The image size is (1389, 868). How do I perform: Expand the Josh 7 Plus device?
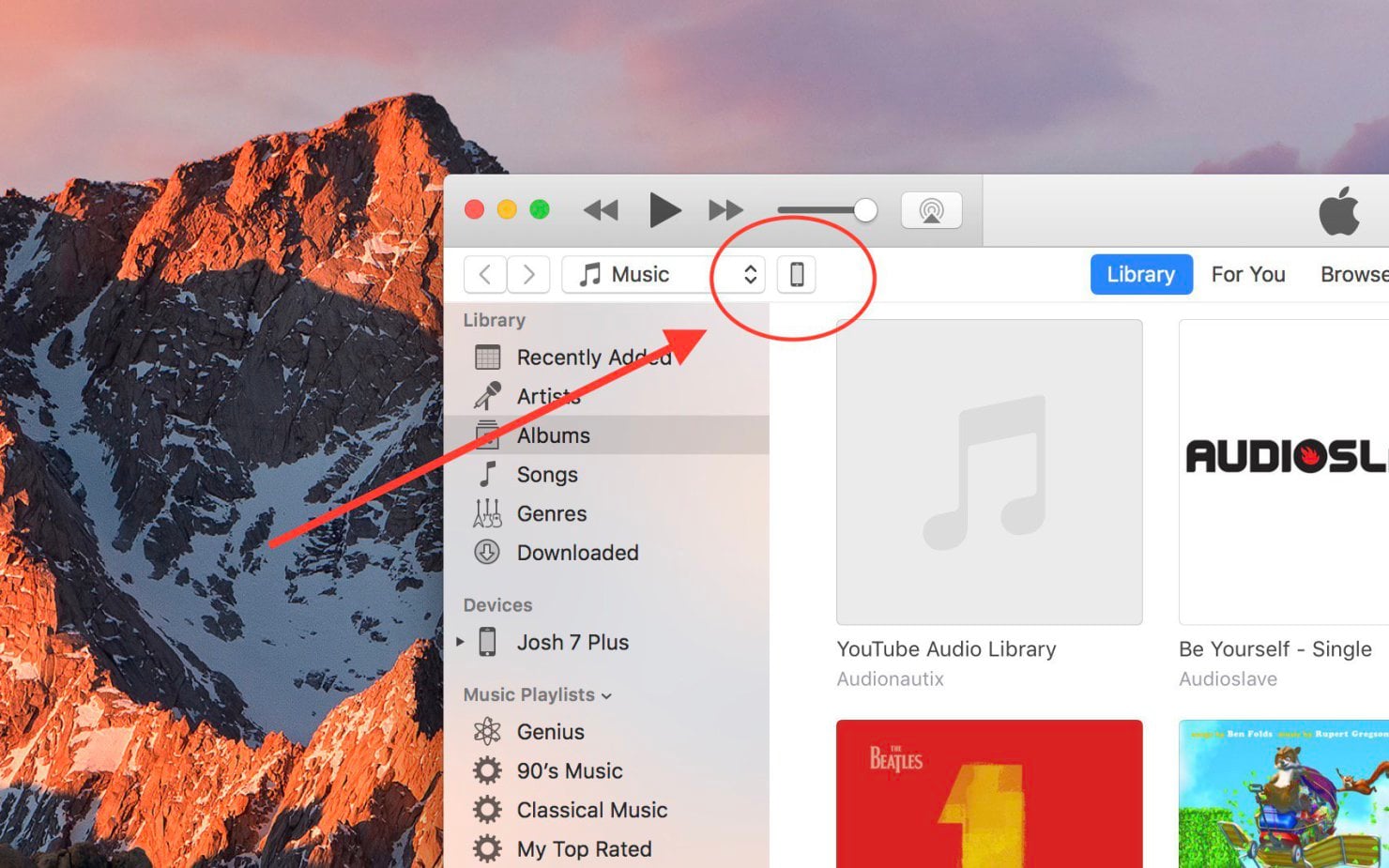460,642
